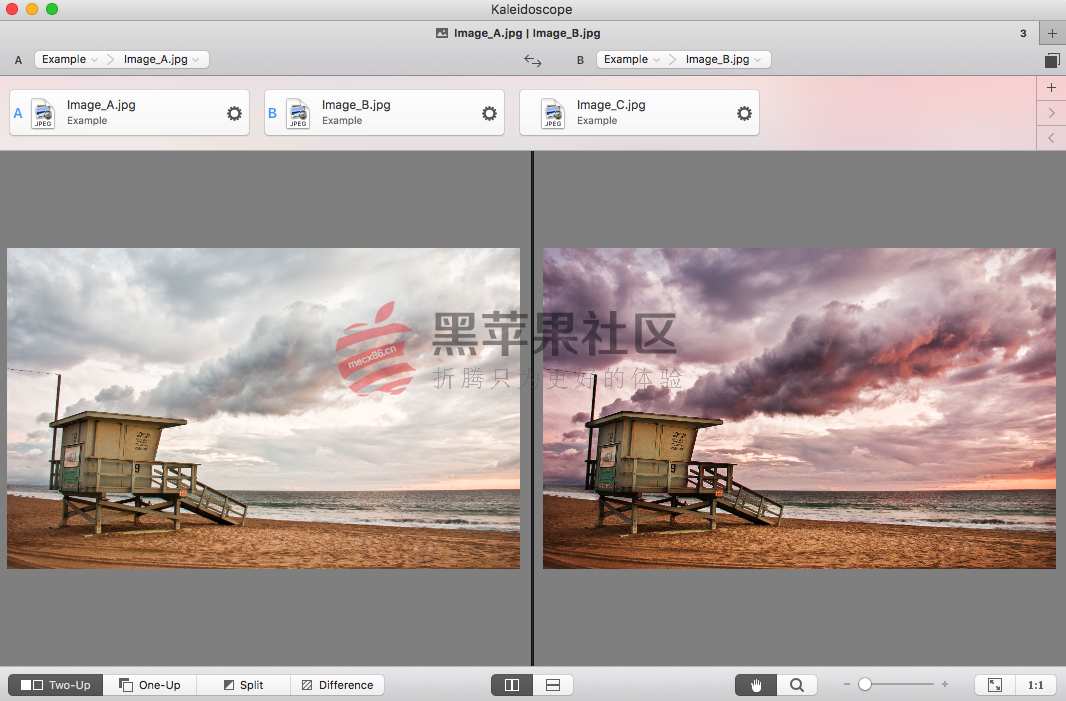Click the blue A badge on Image_A card
Image resolution: width=1066 pixels, height=701 pixels.
(x=18, y=113)
